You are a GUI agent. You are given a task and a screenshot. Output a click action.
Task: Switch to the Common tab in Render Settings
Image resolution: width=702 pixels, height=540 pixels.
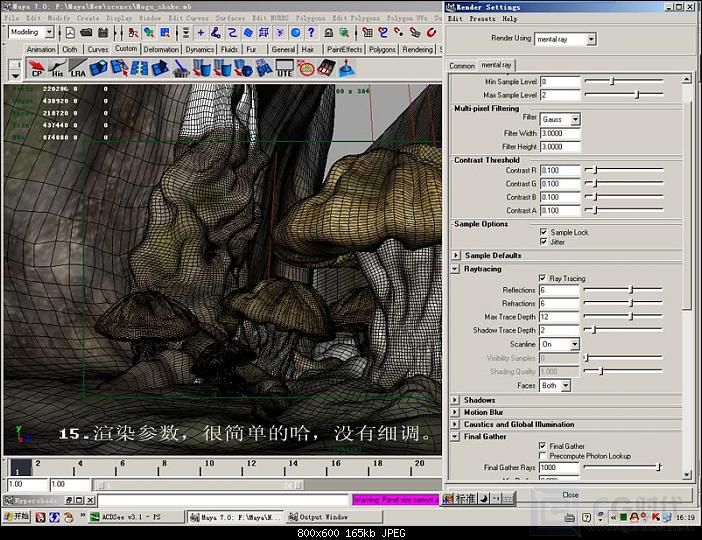pyautogui.click(x=462, y=66)
